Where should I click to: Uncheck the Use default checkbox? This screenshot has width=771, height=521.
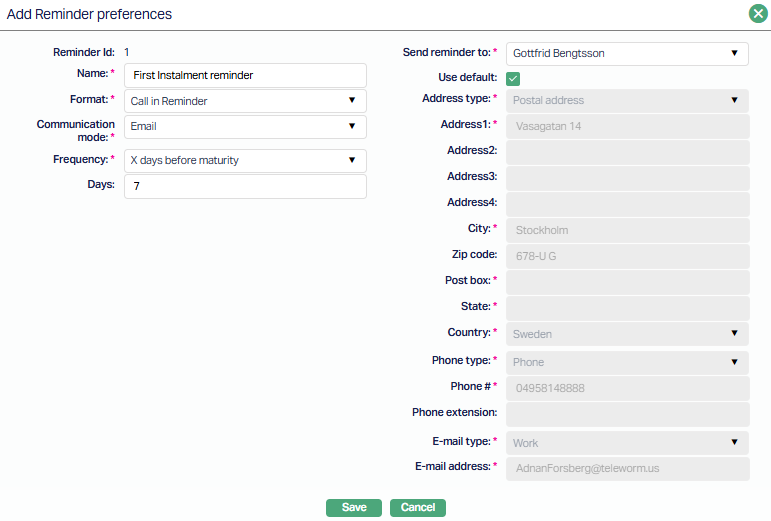click(513, 78)
